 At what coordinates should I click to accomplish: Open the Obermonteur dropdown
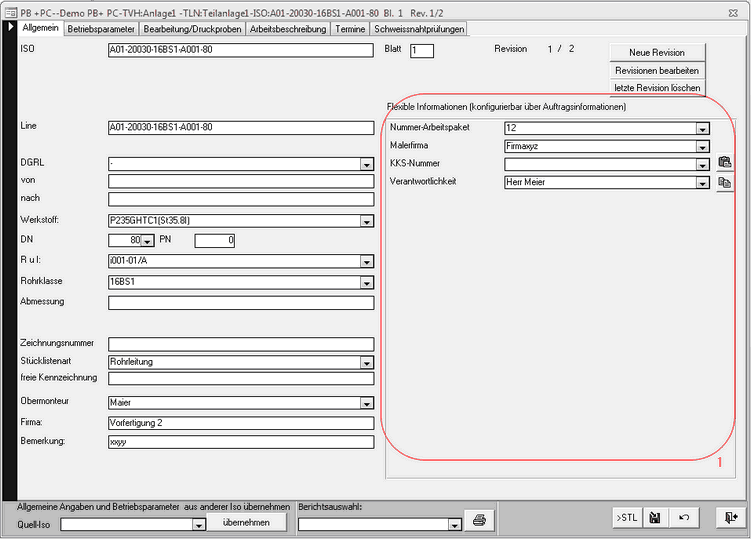tap(367, 404)
